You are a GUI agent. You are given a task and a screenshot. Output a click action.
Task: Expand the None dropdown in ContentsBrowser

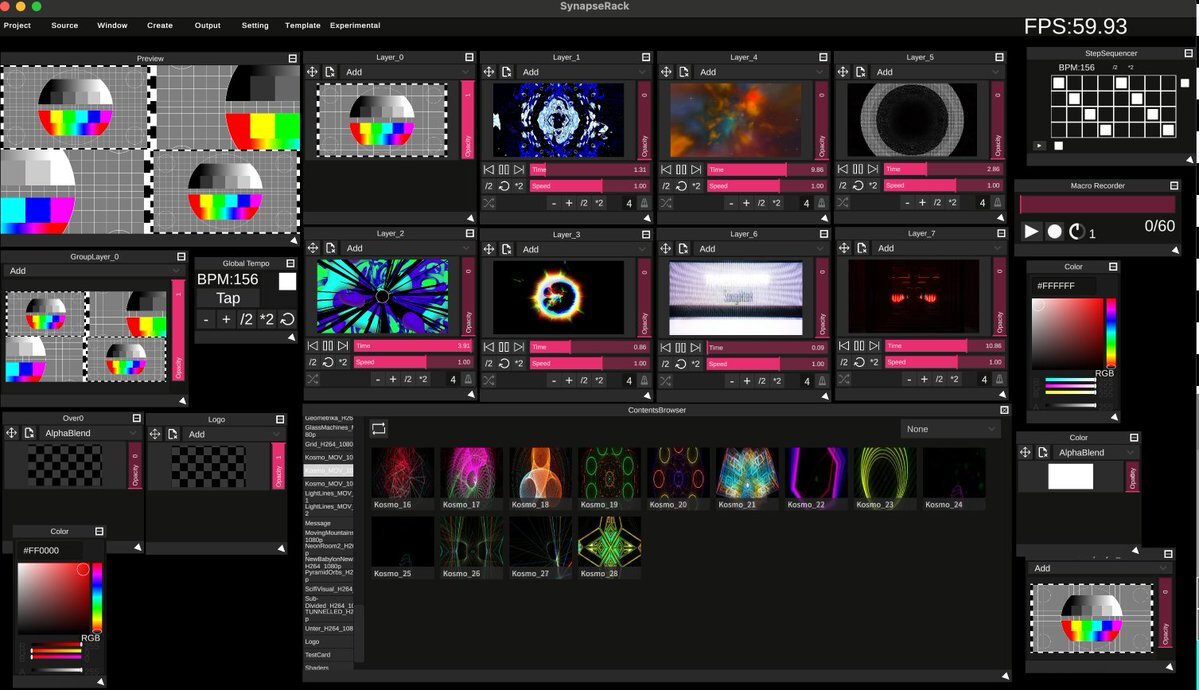coord(949,429)
